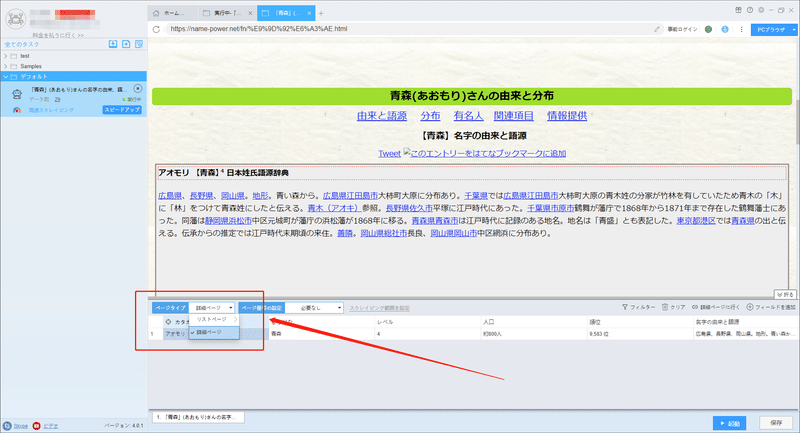The height and width of the screenshot is (433, 800).
Task: Open the ページ番号の設定 dropdown showing 必要なし
Action: coord(314,308)
